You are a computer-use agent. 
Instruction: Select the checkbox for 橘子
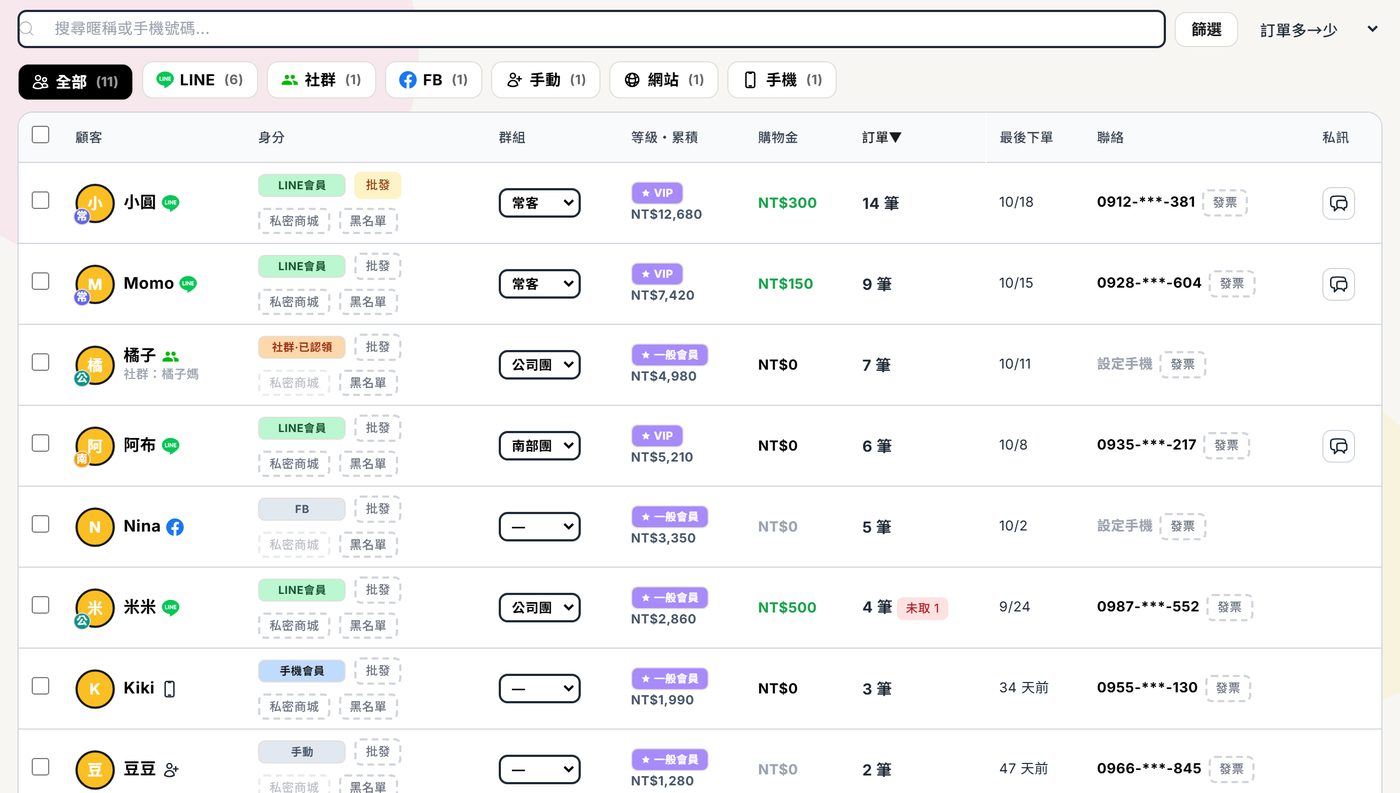coord(40,362)
